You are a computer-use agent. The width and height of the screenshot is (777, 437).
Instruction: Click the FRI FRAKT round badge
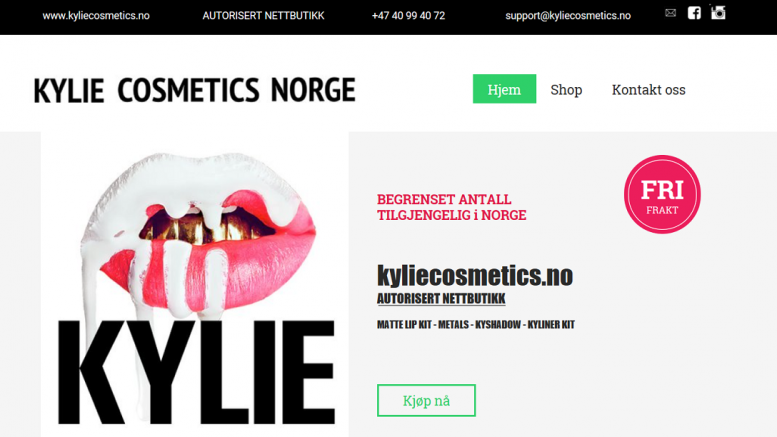[662, 194]
